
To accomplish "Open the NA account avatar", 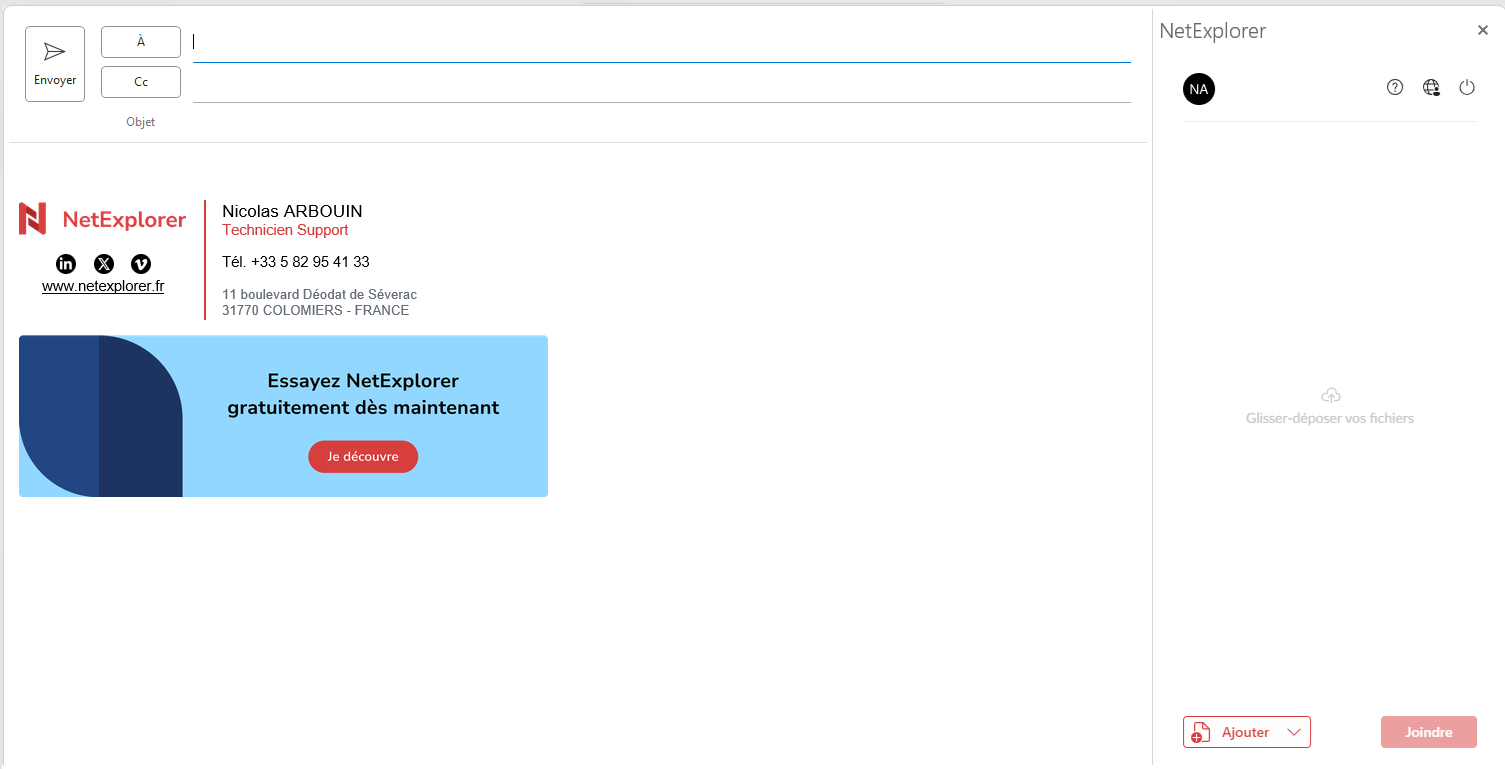I will pyautogui.click(x=1199, y=89).
